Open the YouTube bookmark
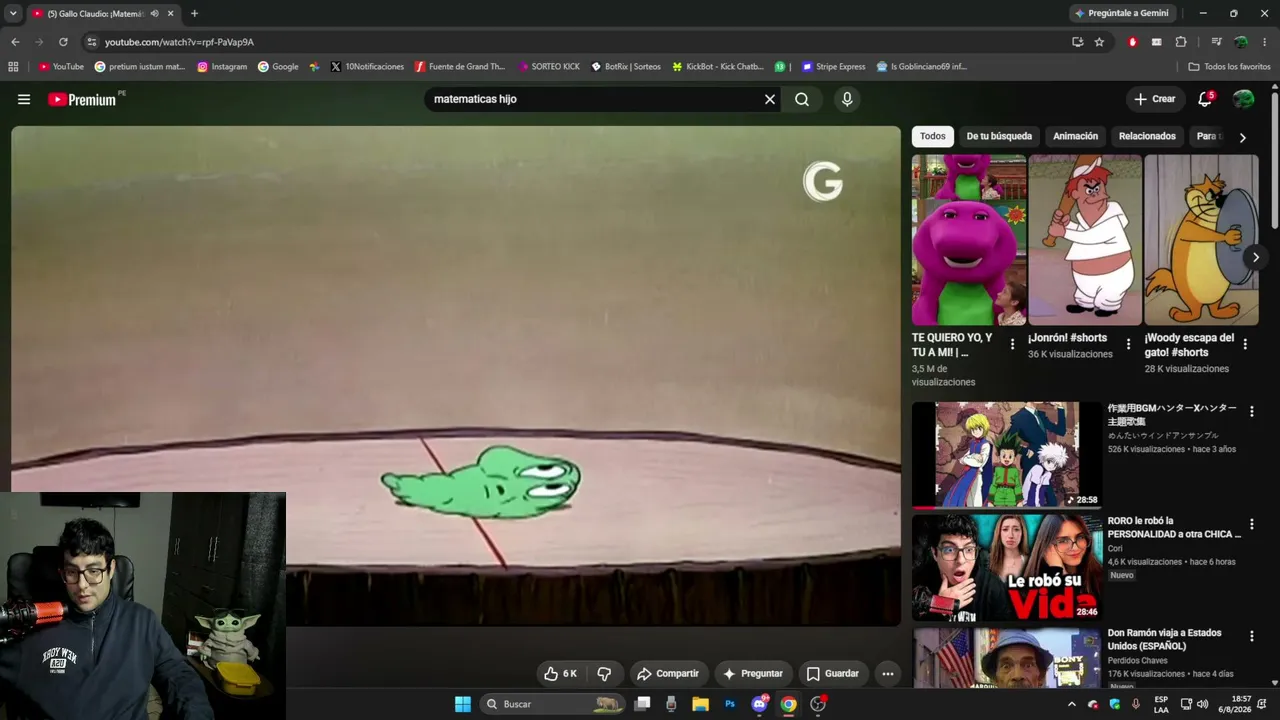 tap(62, 67)
